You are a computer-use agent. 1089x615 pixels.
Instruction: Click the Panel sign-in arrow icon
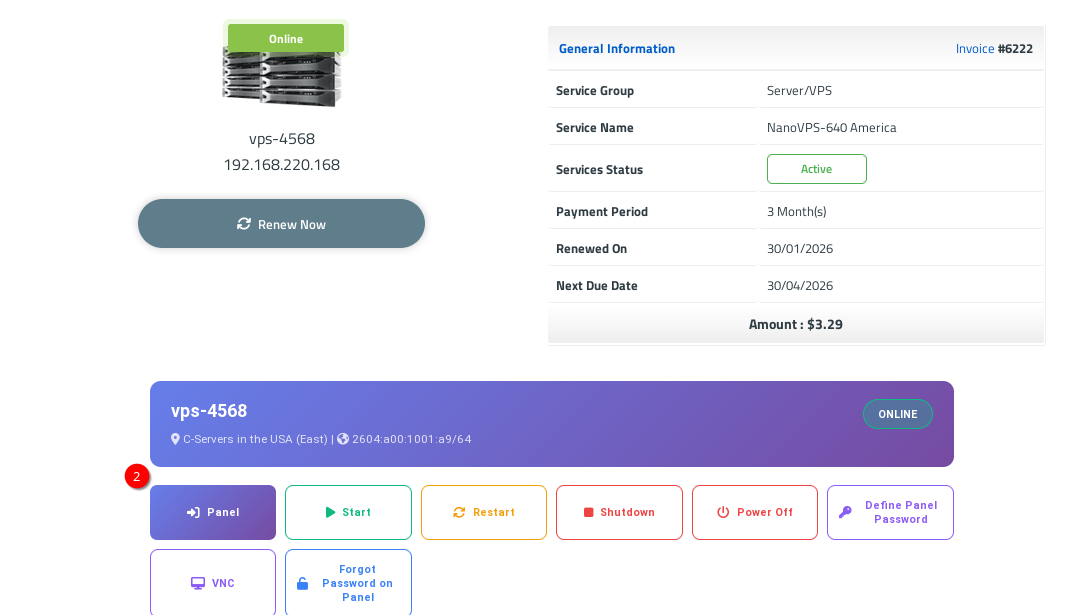coord(193,513)
